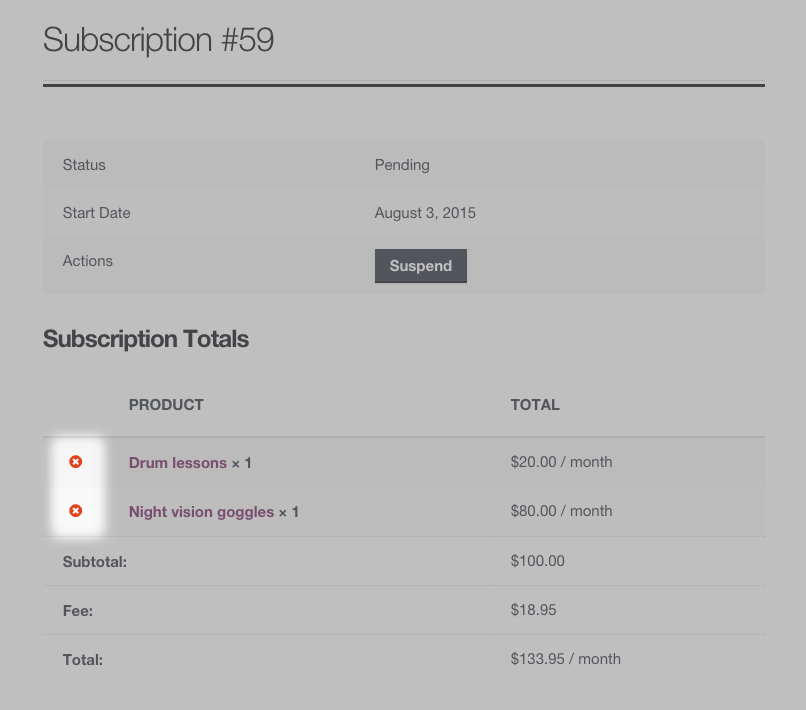Screen dimensions: 806x710
Task: Click the red X beside Night vision goggles
Action: 75,511
